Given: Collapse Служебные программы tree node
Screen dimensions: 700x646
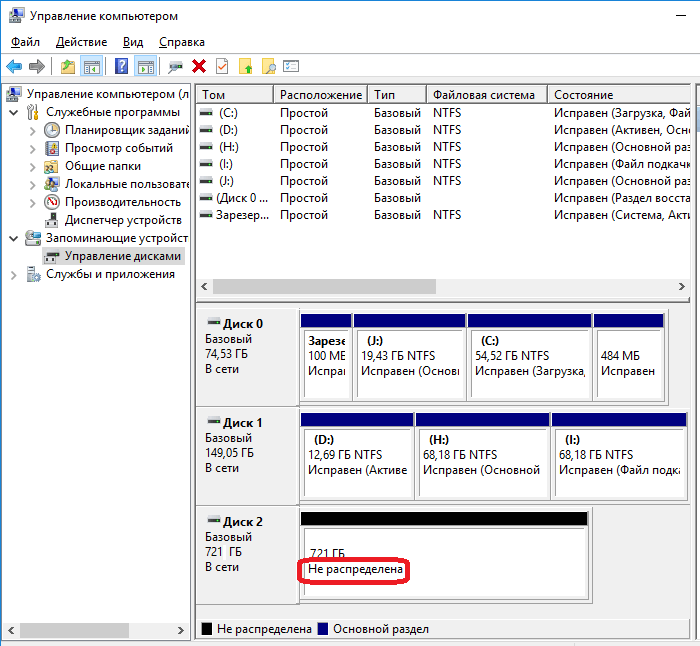Looking at the screenshot, I should tap(14, 113).
